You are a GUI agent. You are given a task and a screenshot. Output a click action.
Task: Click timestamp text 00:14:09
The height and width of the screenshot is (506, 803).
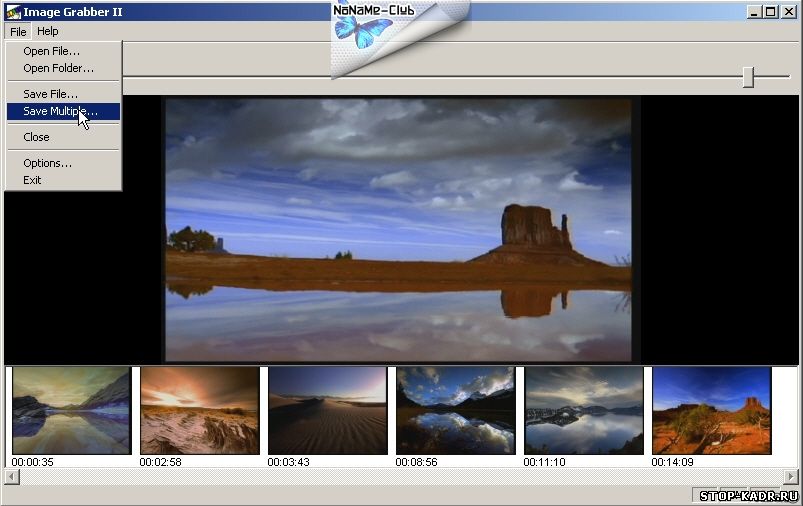pos(672,462)
